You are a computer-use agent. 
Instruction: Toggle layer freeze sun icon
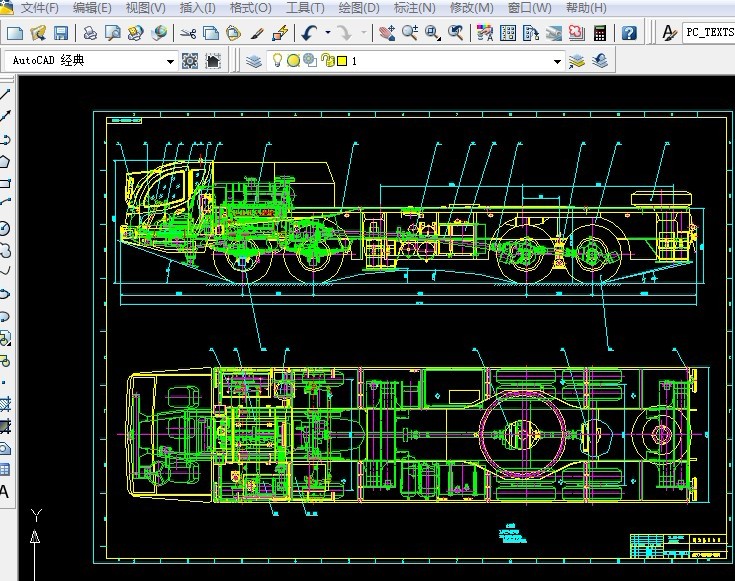pos(293,60)
